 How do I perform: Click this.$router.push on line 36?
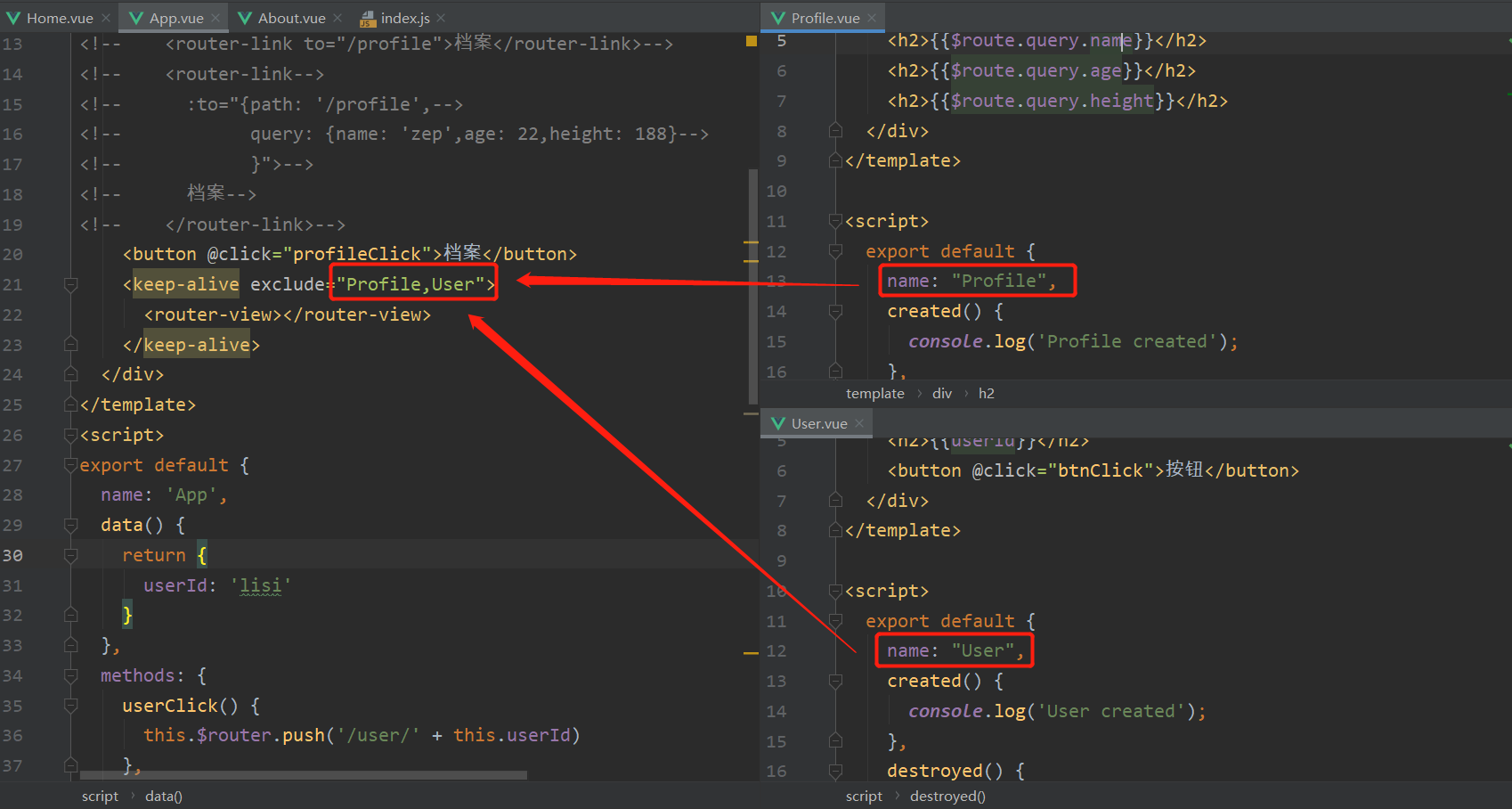[x=234, y=735]
